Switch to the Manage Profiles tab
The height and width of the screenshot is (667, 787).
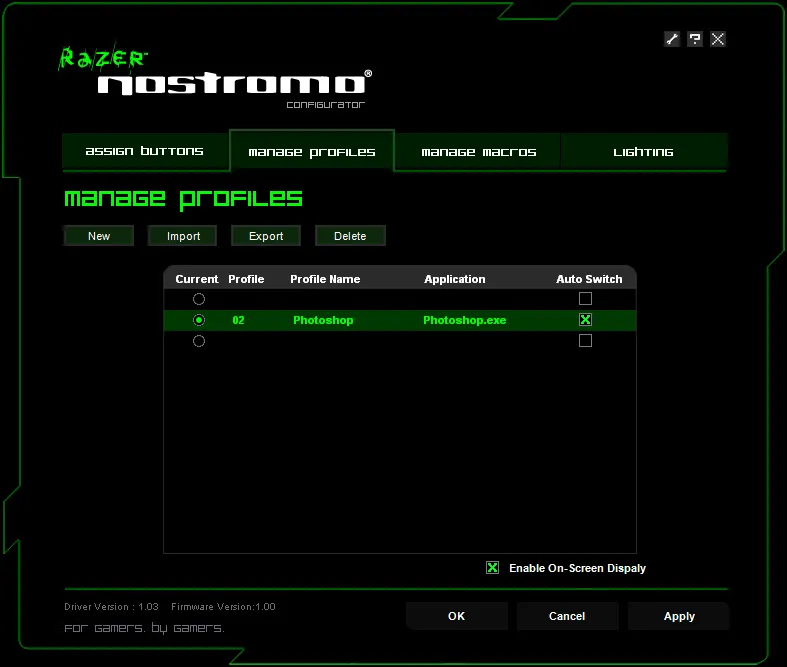pyautogui.click(x=312, y=152)
